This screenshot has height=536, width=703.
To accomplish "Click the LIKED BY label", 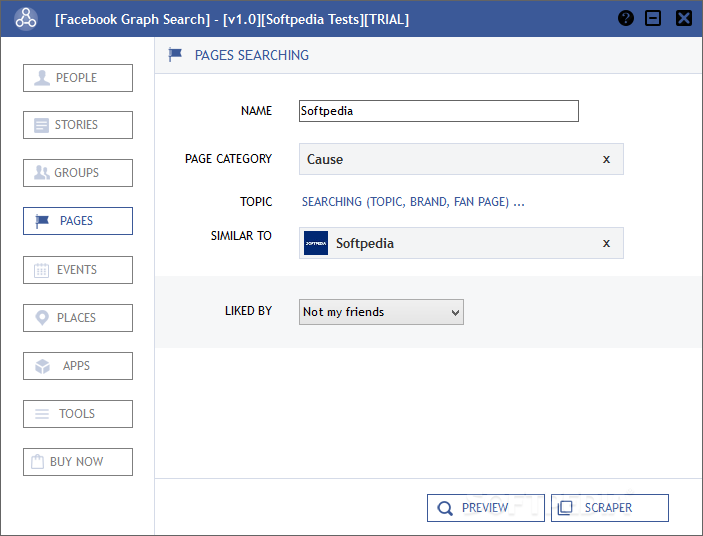I will click(248, 311).
